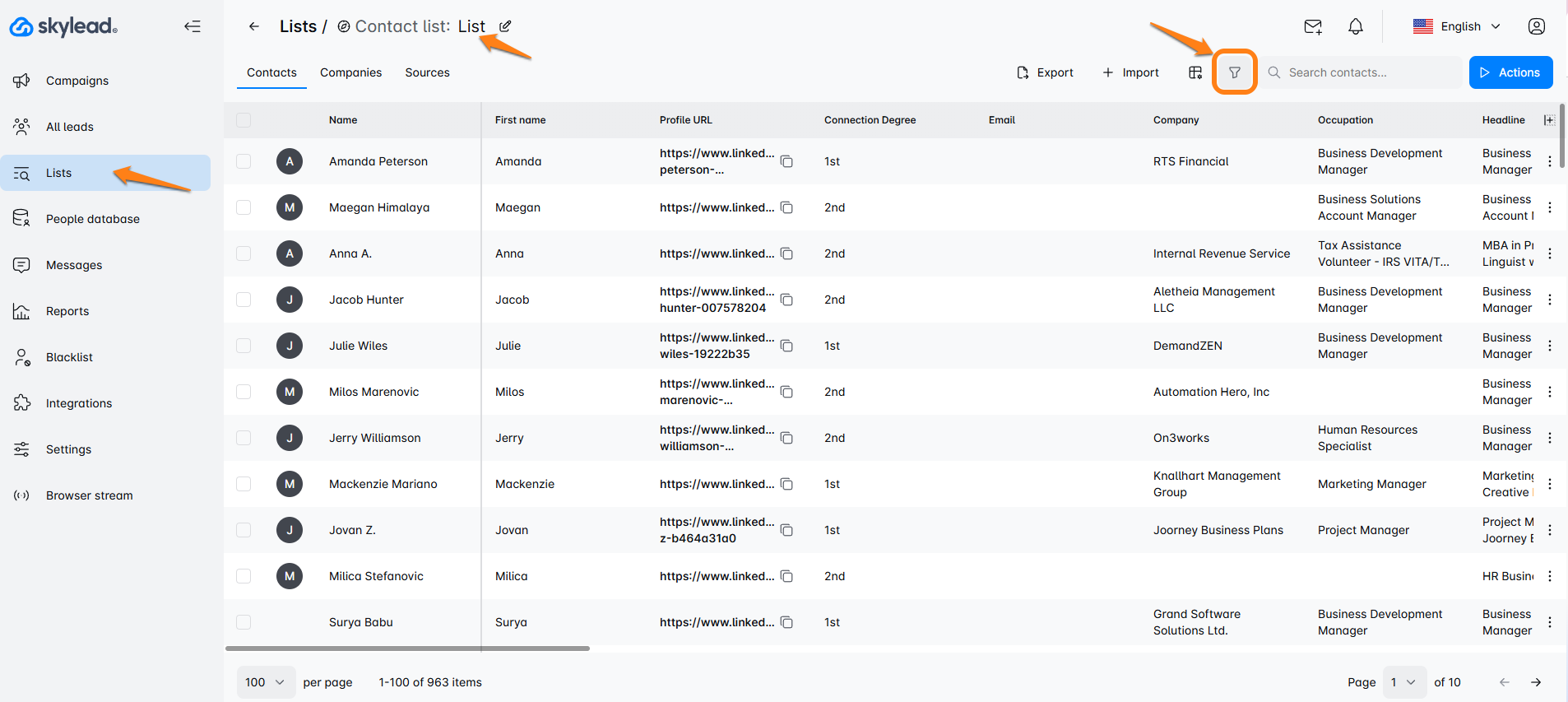Open the table column settings icon
This screenshot has height=702, width=1568.
[1195, 72]
